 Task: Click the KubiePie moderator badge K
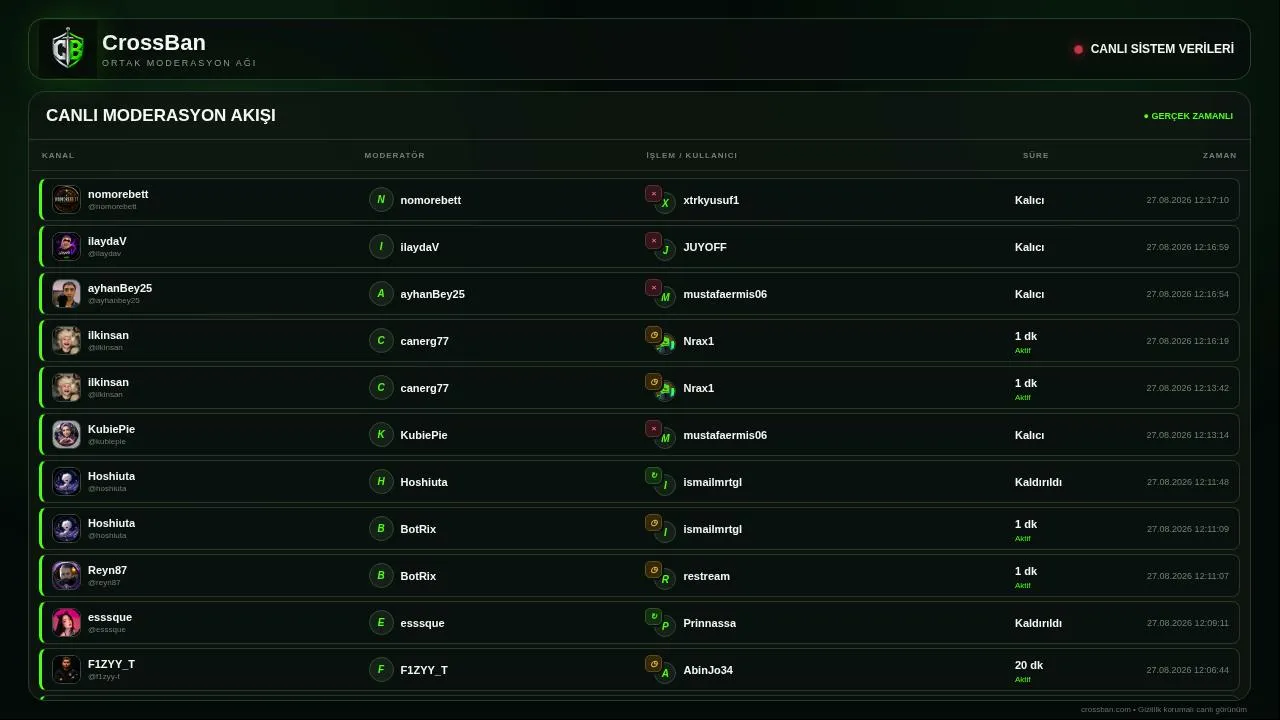(381, 435)
